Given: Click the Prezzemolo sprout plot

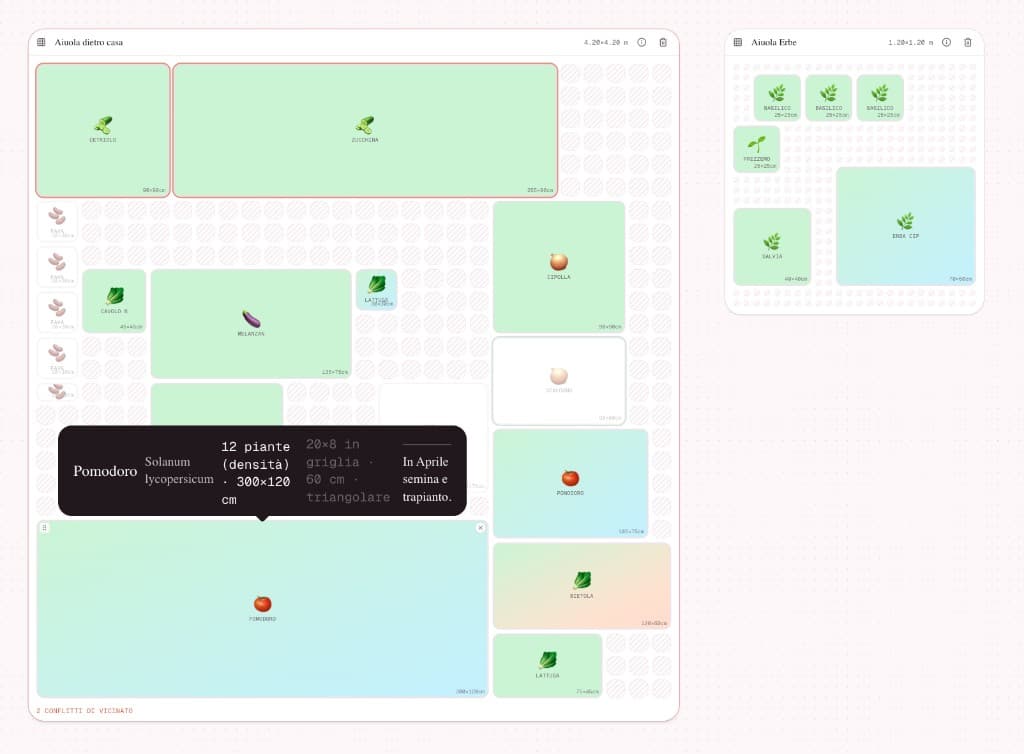Looking at the screenshot, I should [x=756, y=148].
